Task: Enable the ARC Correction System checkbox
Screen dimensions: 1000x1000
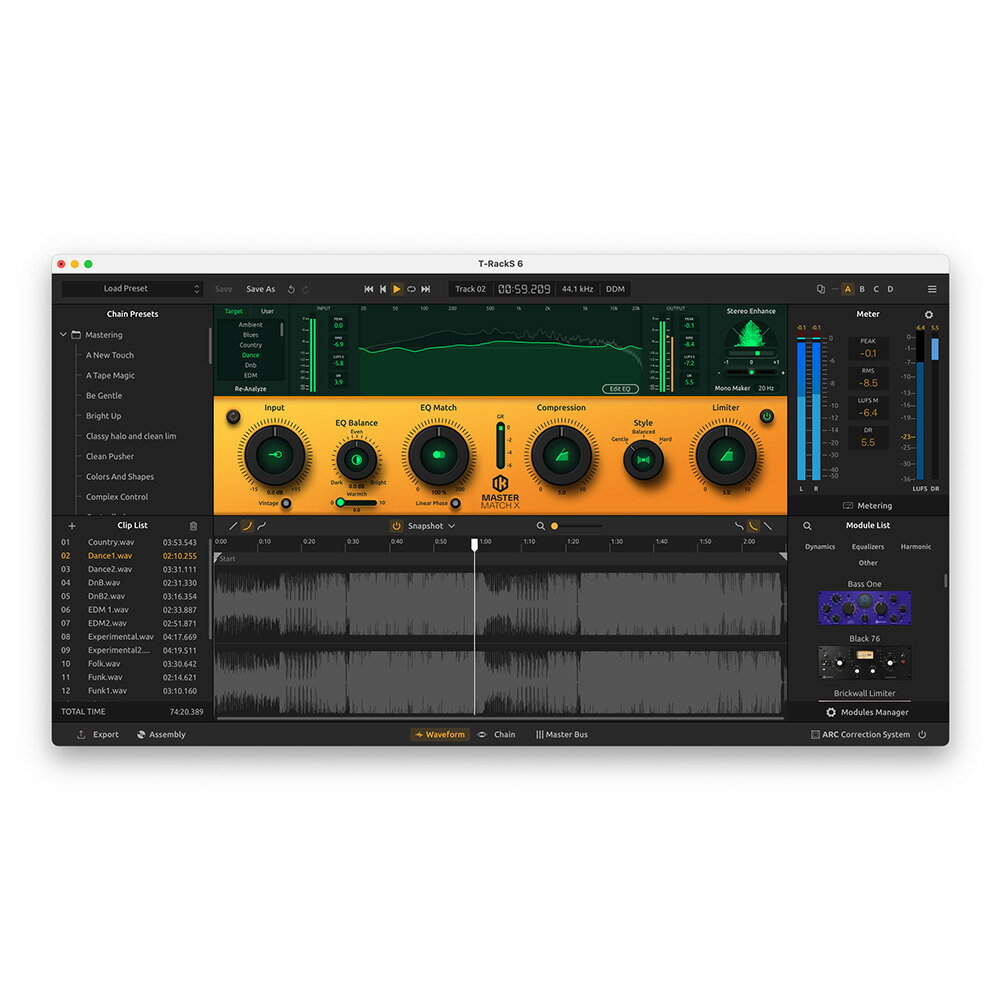Action: [816, 735]
